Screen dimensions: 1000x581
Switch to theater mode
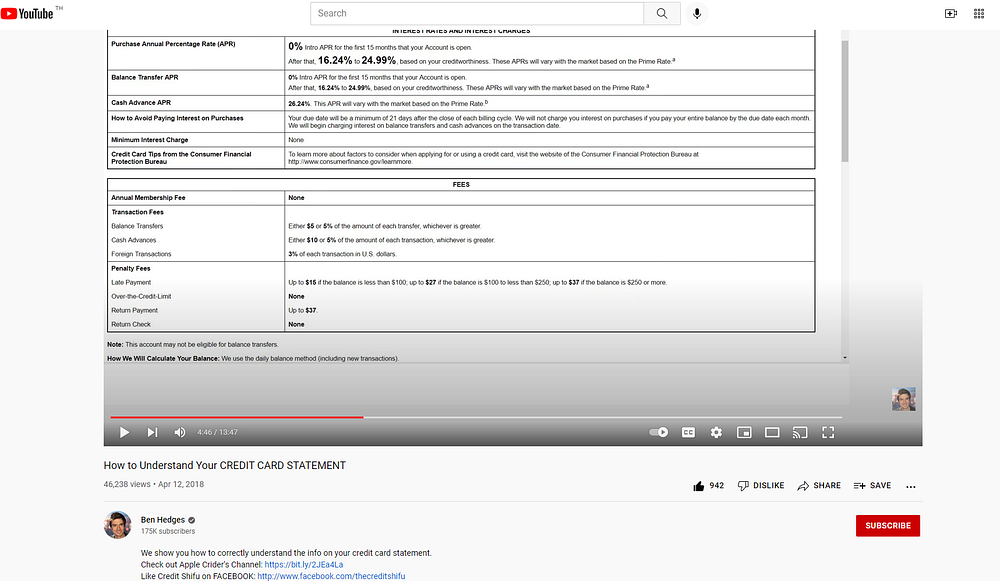[x=772, y=432]
